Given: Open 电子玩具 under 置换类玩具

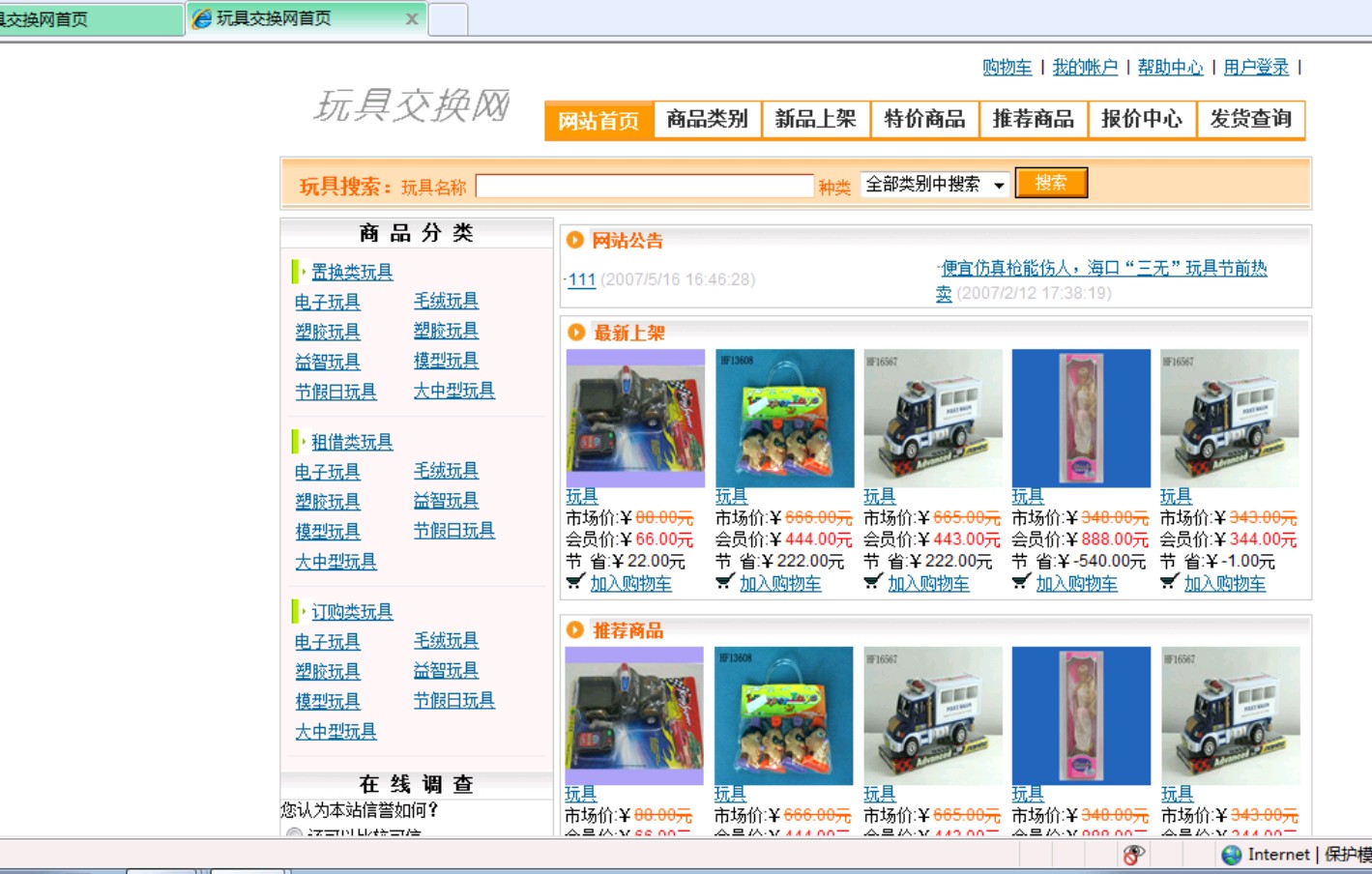Looking at the screenshot, I should click(328, 303).
